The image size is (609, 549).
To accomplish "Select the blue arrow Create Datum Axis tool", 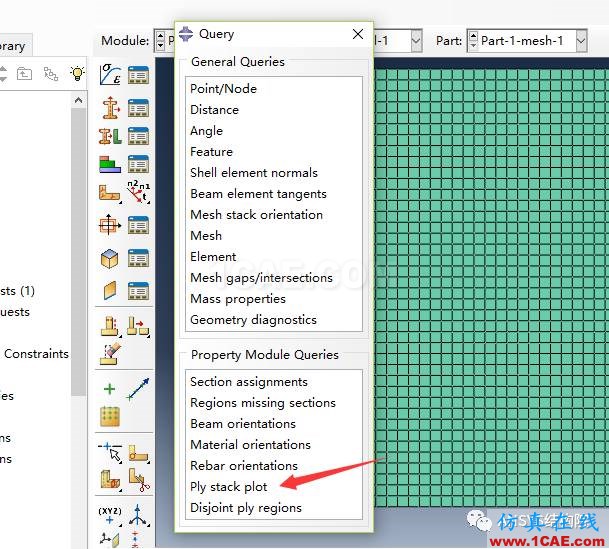I will [x=138, y=389].
